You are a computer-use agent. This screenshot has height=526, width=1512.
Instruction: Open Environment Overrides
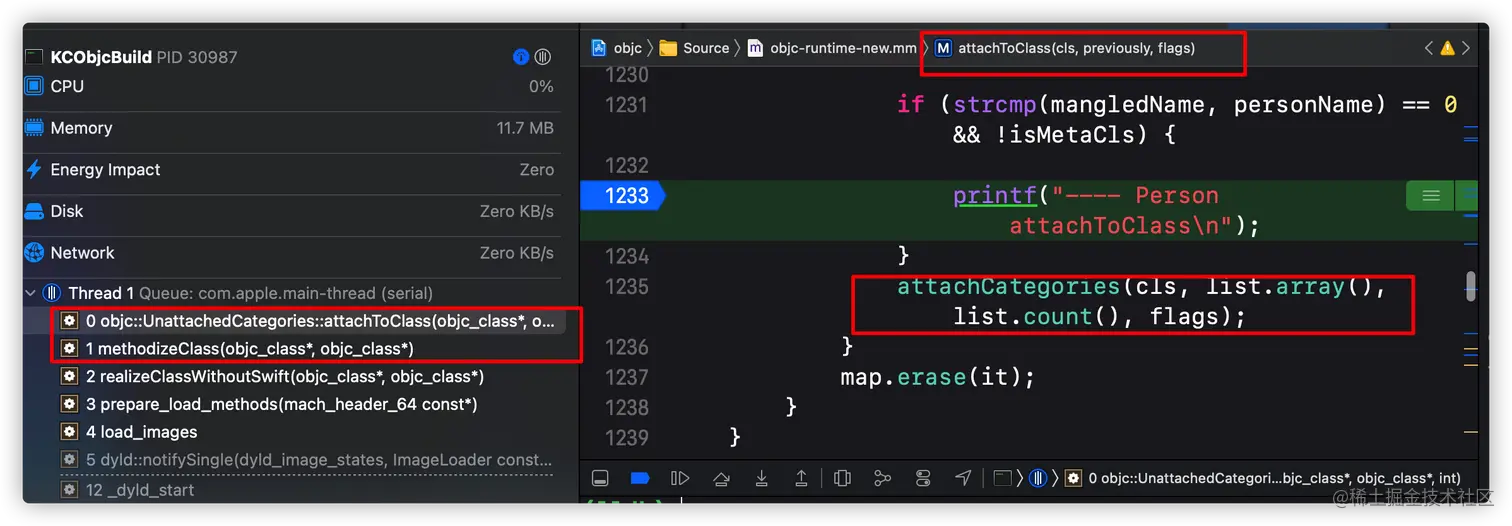(x=923, y=478)
